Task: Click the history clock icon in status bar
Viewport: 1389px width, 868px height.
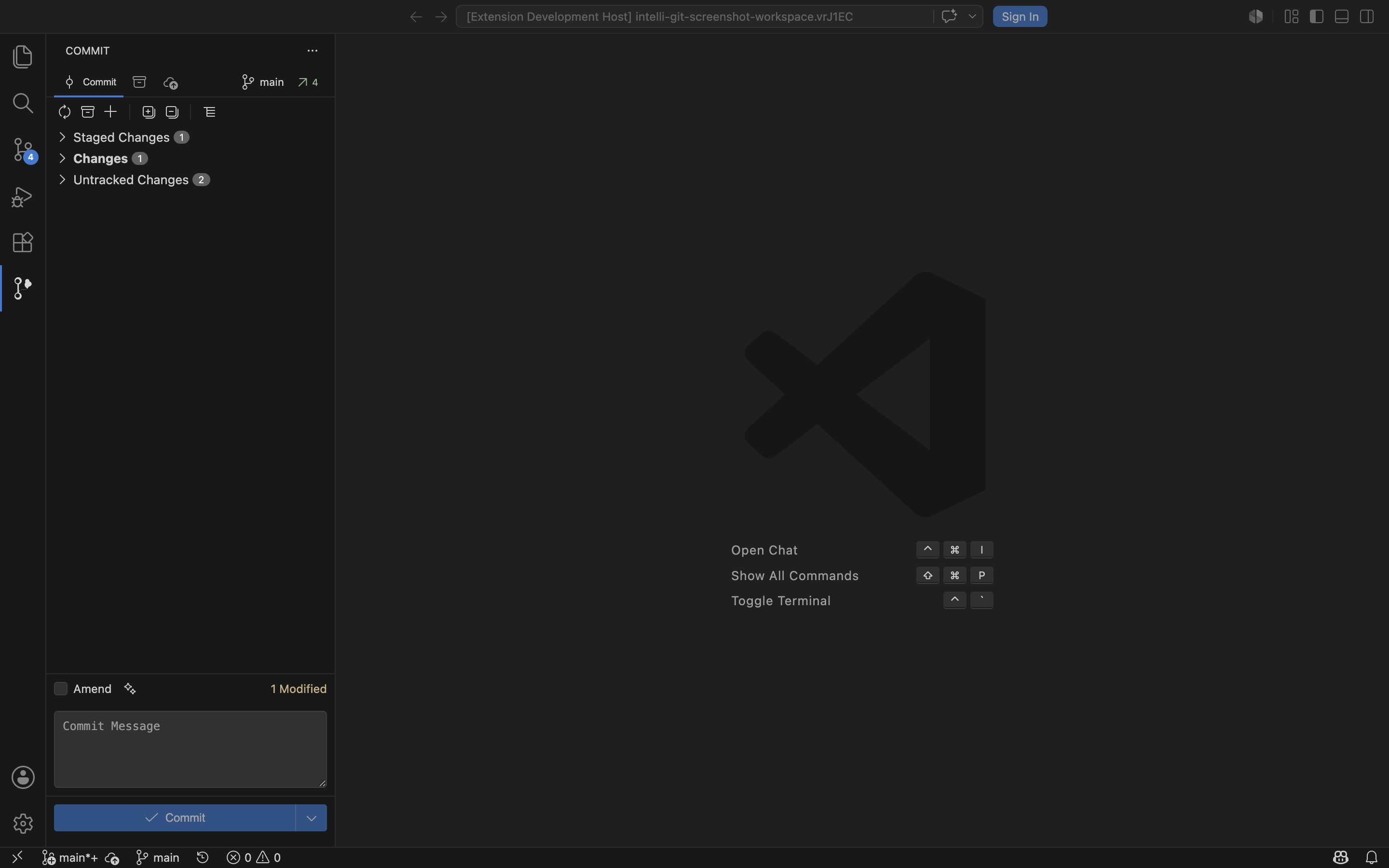Action: pyautogui.click(x=203, y=857)
